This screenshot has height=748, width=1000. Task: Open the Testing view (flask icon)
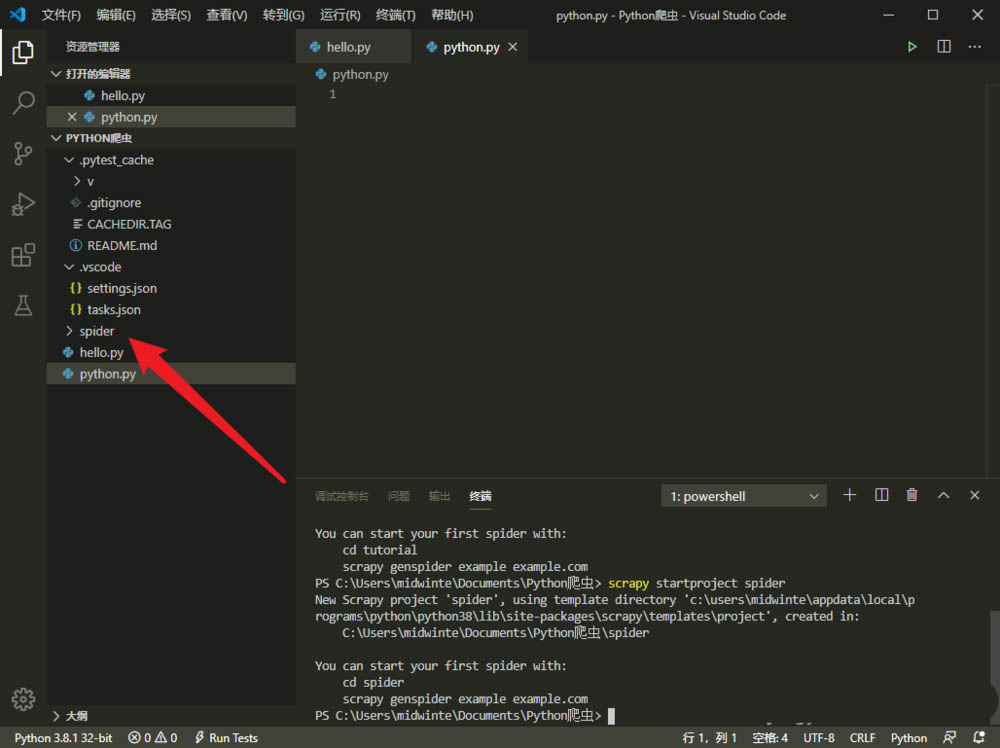[x=23, y=305]
